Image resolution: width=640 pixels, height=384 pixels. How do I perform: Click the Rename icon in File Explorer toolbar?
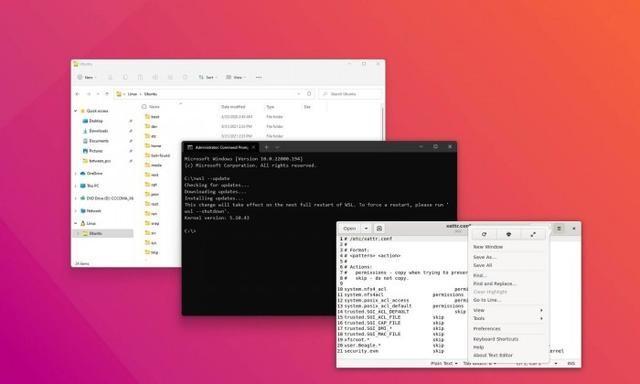click(155, 77)
